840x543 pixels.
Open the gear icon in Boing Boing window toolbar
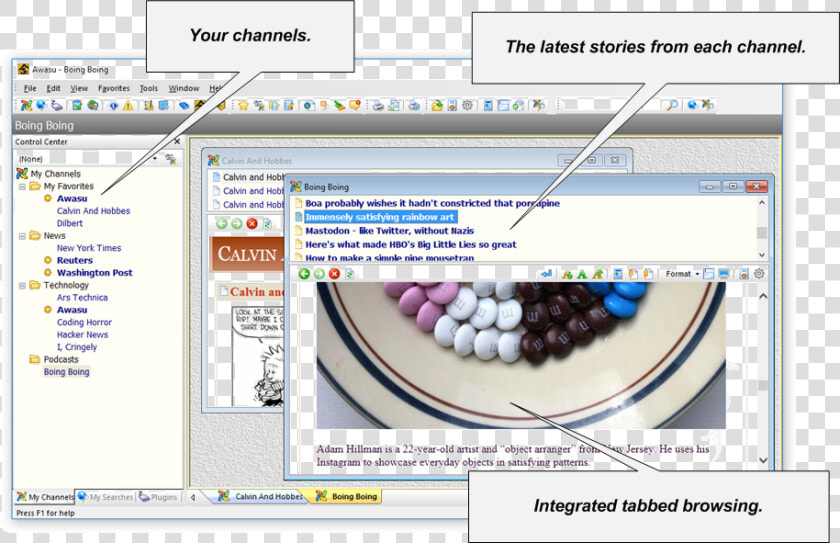pyautogui.click(x=759, y=274)
